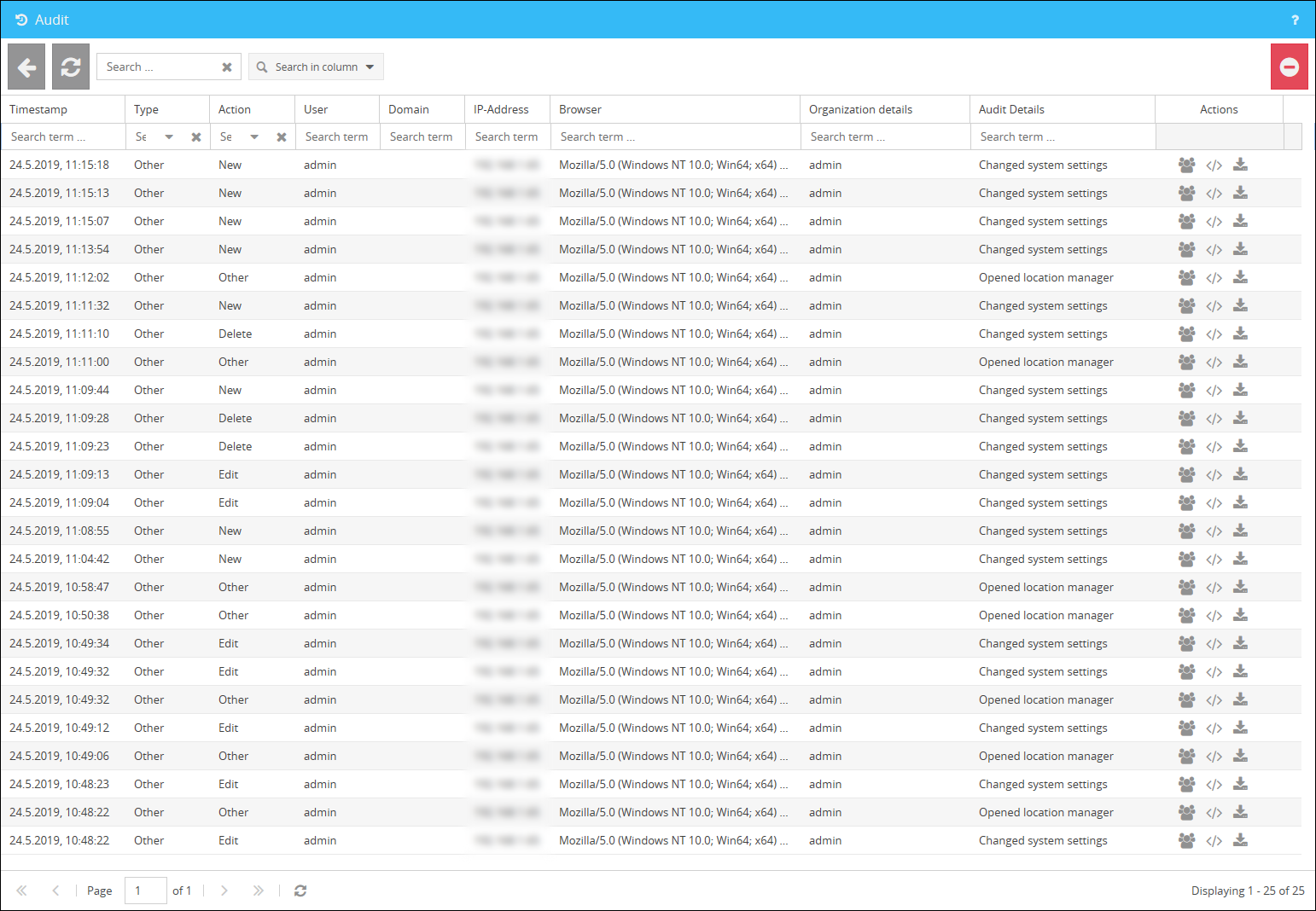Click code icon in 10:48:23 row
This screenshot has width=1316, height=911.
tap(1214, 785)
